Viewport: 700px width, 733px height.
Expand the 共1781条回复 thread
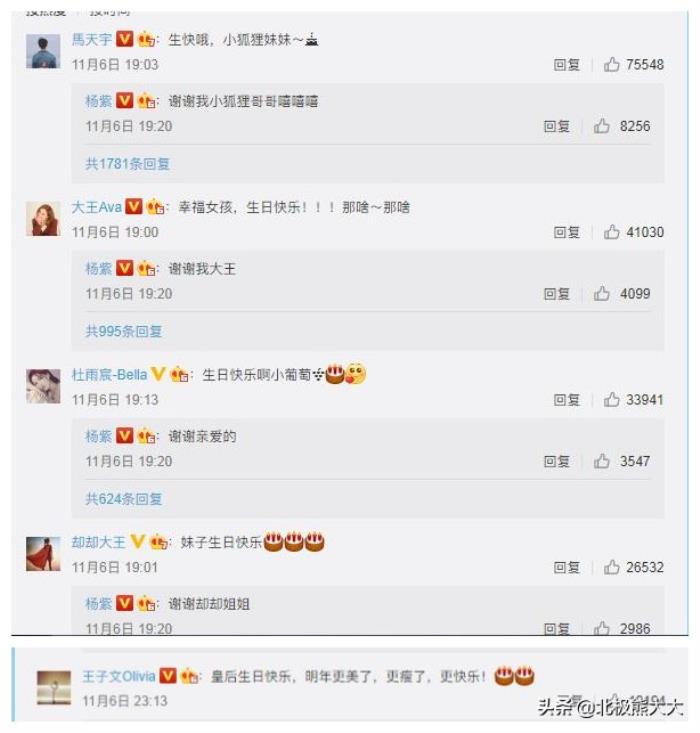(x=127, y=164)
